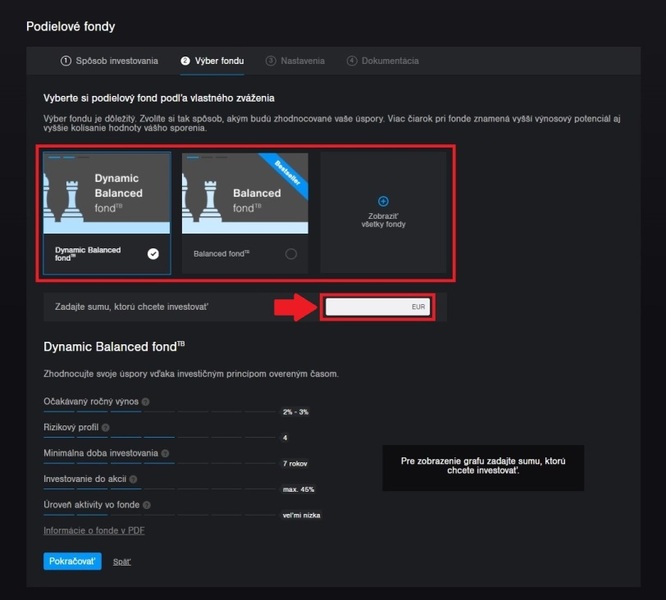666x600 pixels.
Task: Select the Dynamic Balanced fond radio button
Action: click(153, 254)
